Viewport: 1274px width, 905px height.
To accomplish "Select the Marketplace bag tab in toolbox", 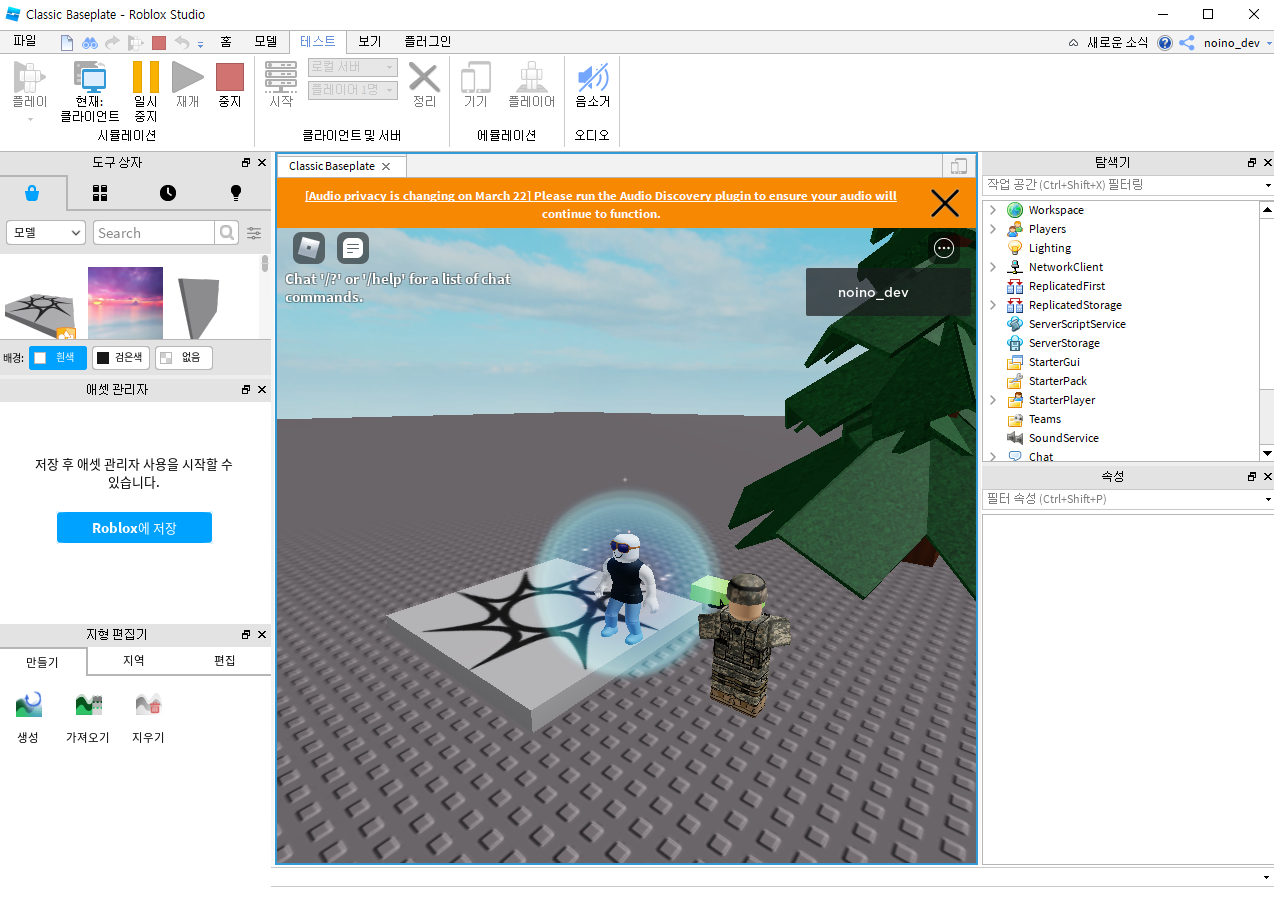I will 32,193.
